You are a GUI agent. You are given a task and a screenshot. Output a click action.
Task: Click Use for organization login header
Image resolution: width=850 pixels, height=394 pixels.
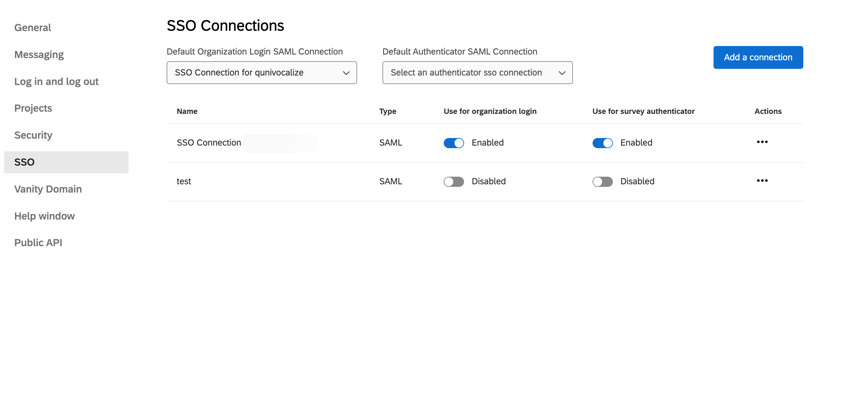[490, 111]
